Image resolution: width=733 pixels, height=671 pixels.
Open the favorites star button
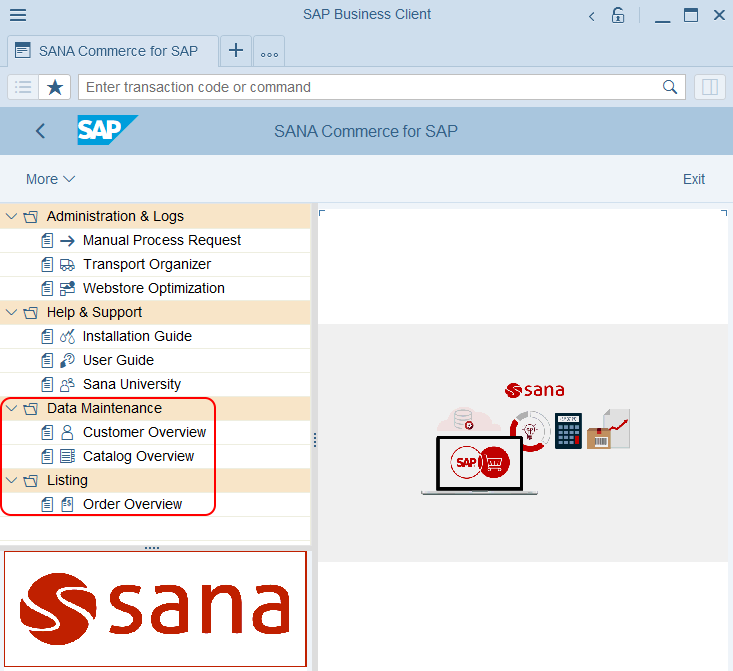coord(55,87)
